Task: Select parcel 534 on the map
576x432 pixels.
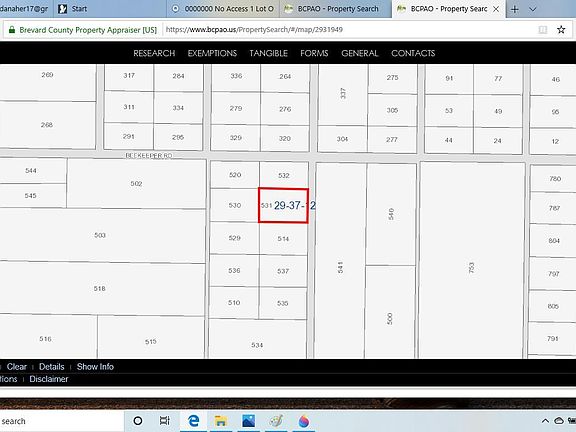Action: (257, 339)
